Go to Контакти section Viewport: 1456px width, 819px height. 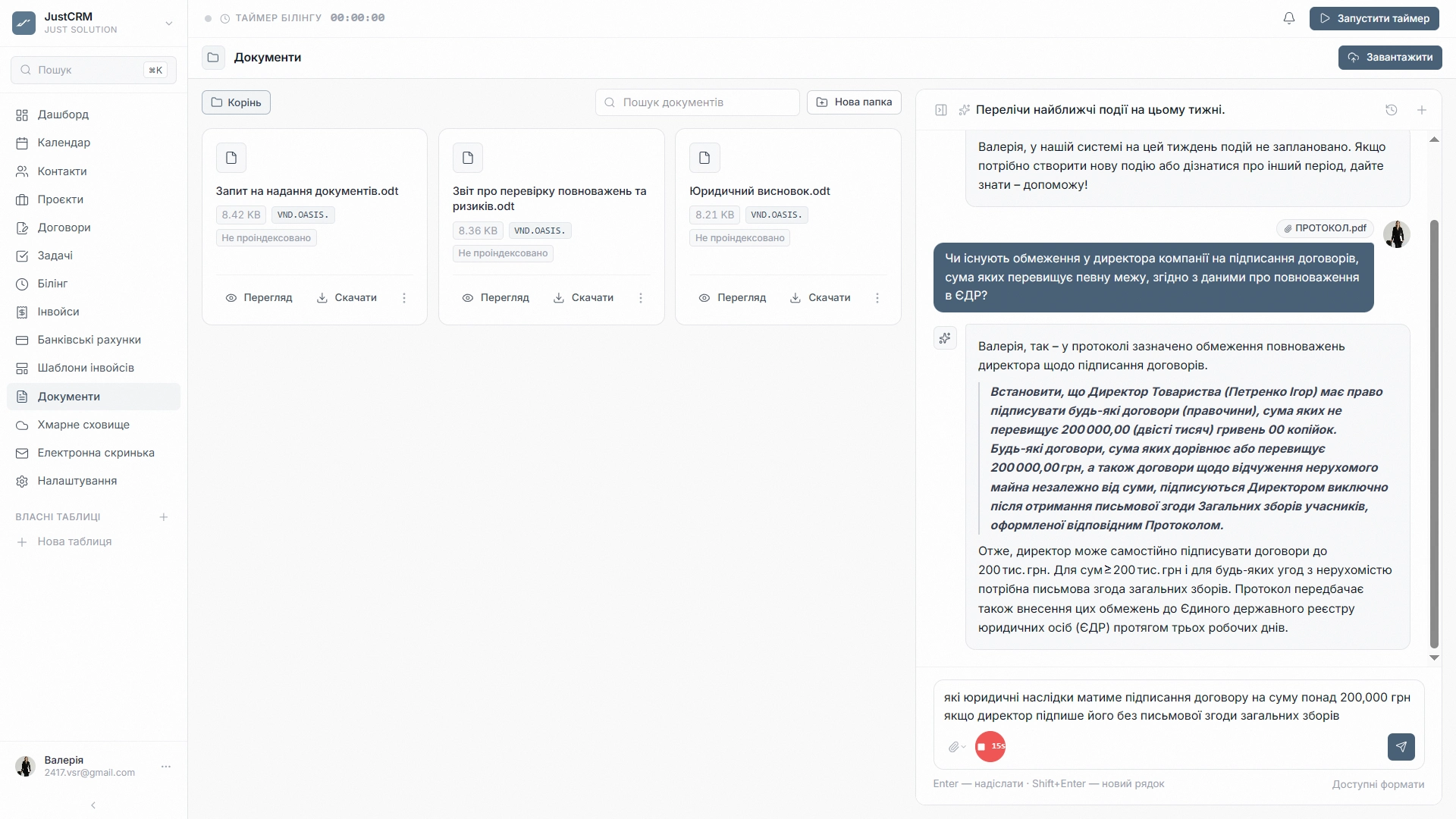93,171
